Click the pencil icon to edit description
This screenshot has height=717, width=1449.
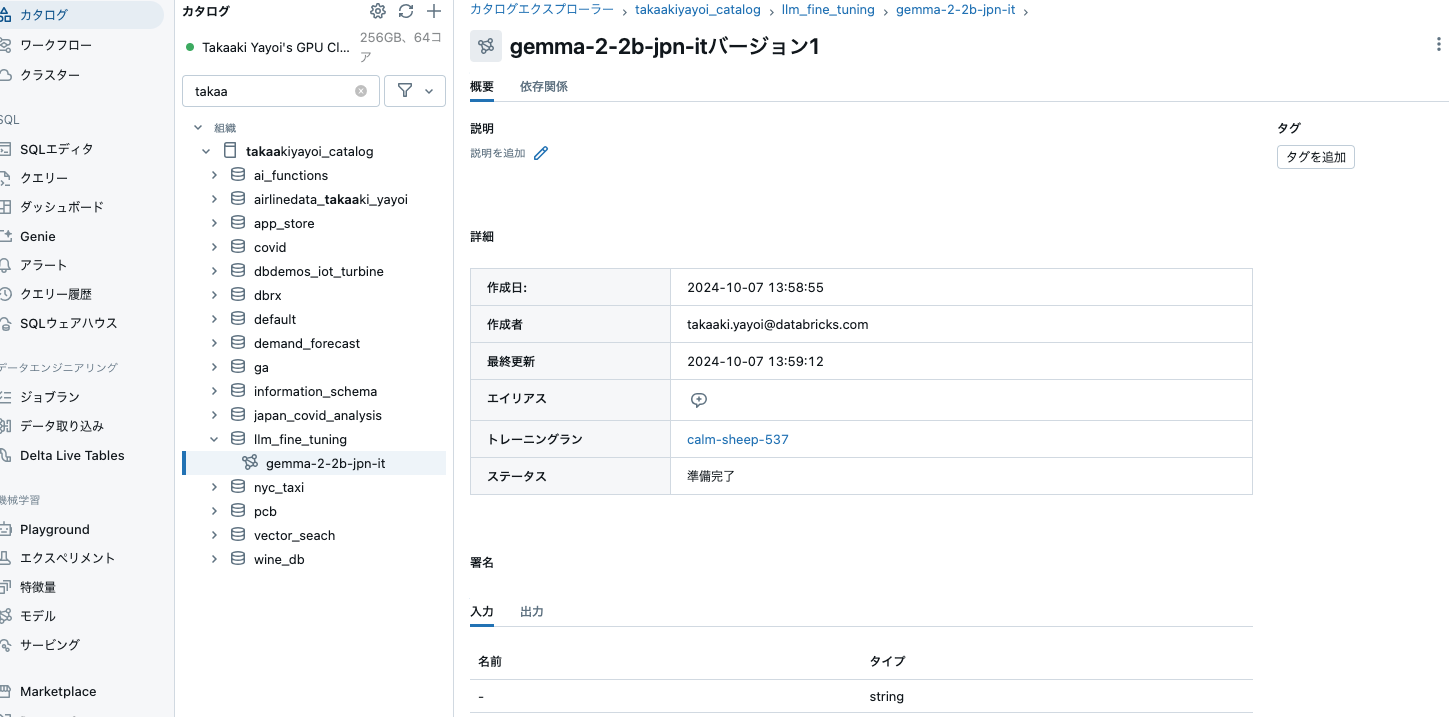pyautogui.click(x=541, y=153)
